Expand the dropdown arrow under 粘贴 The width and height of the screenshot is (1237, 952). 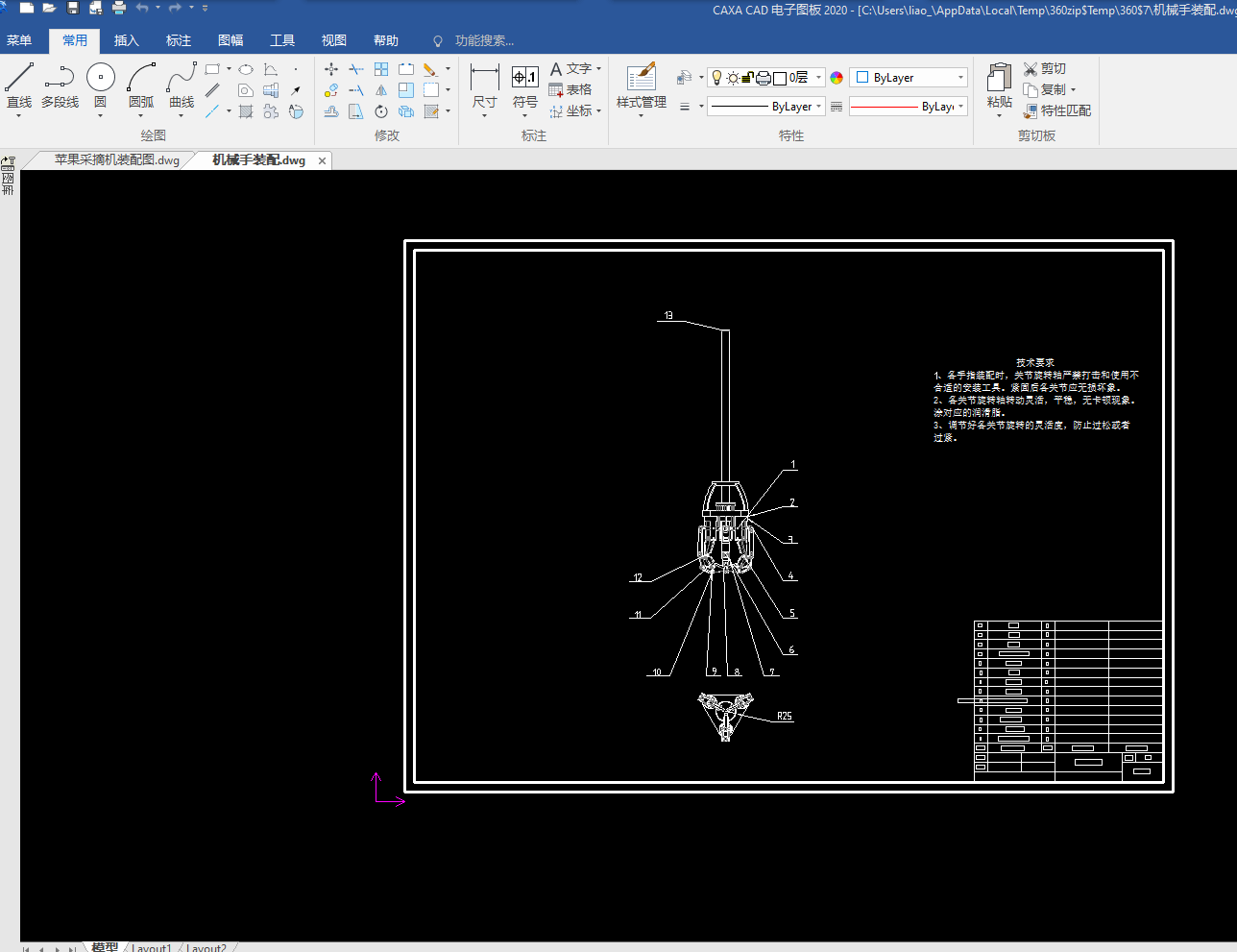[1000, 116]
